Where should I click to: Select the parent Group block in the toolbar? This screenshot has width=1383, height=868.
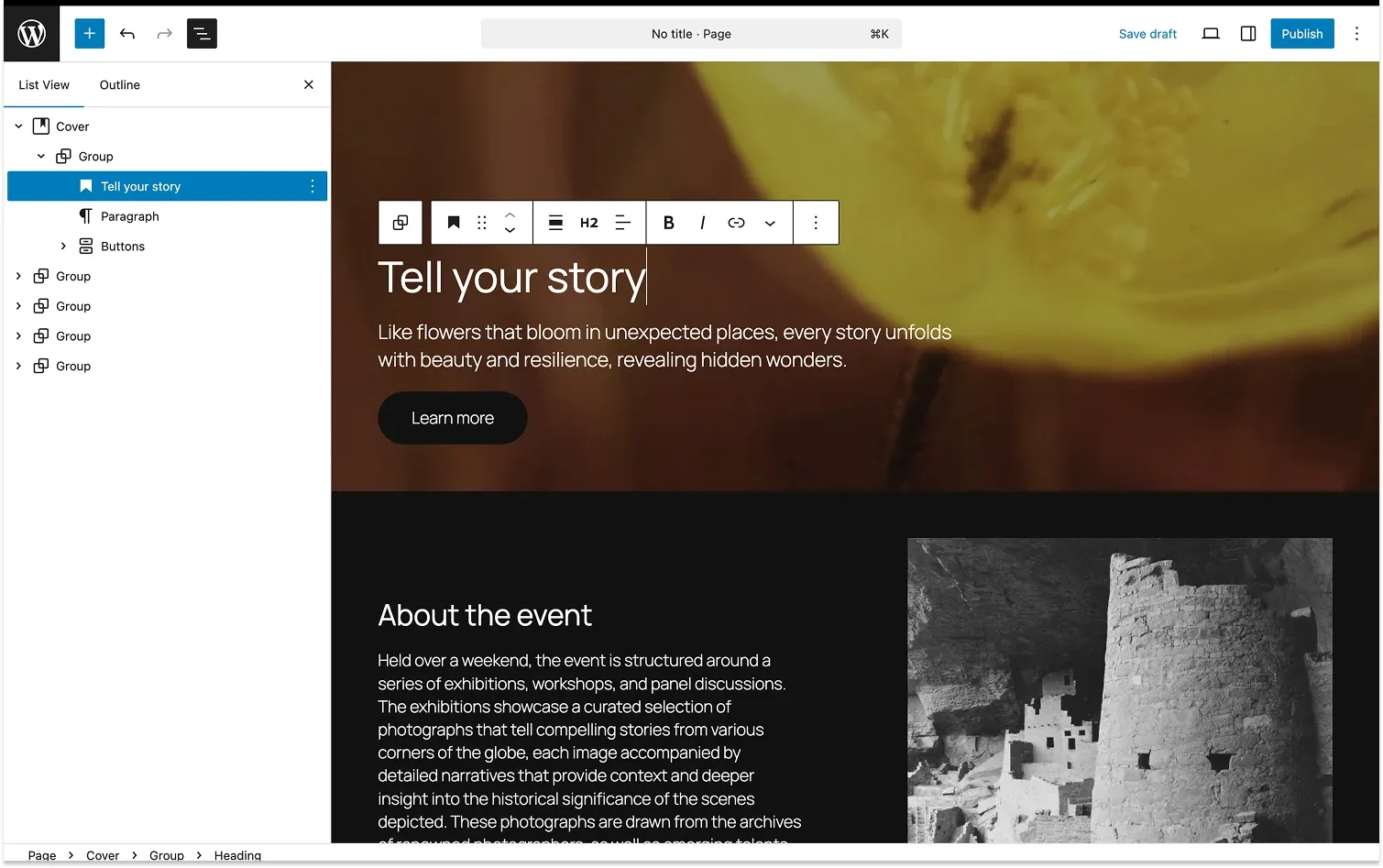pos(400,222)
